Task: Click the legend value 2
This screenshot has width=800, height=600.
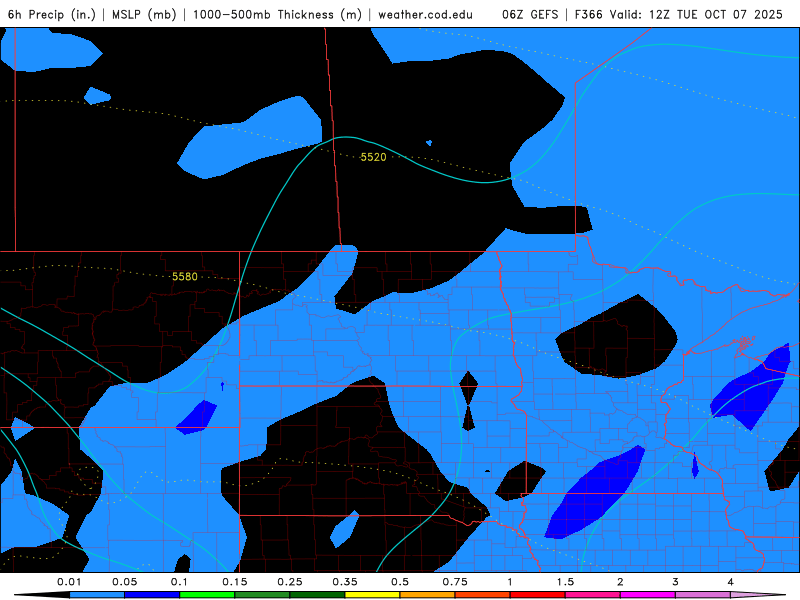Action: tap(620, 582)
